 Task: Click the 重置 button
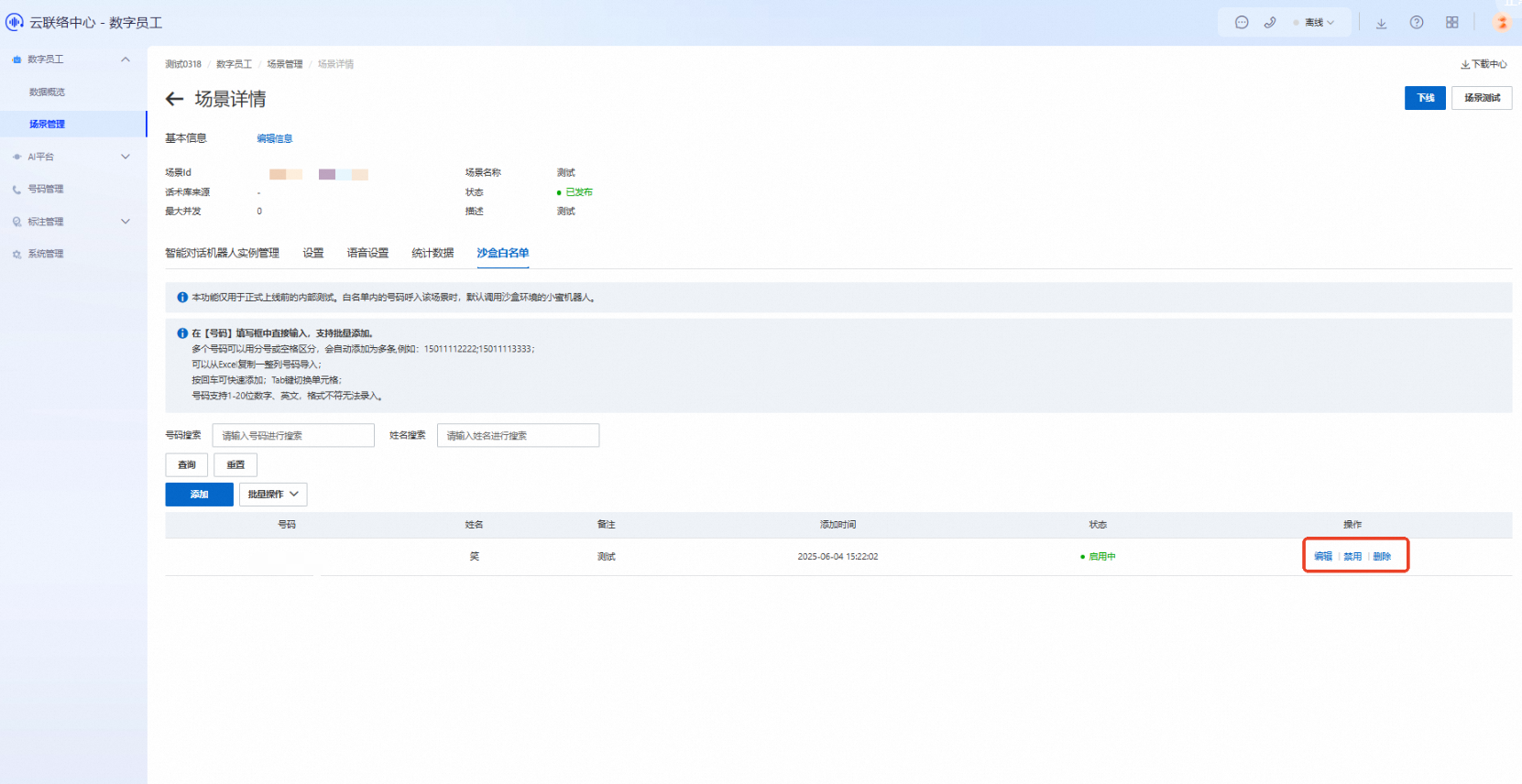click(x=235, y=464)
